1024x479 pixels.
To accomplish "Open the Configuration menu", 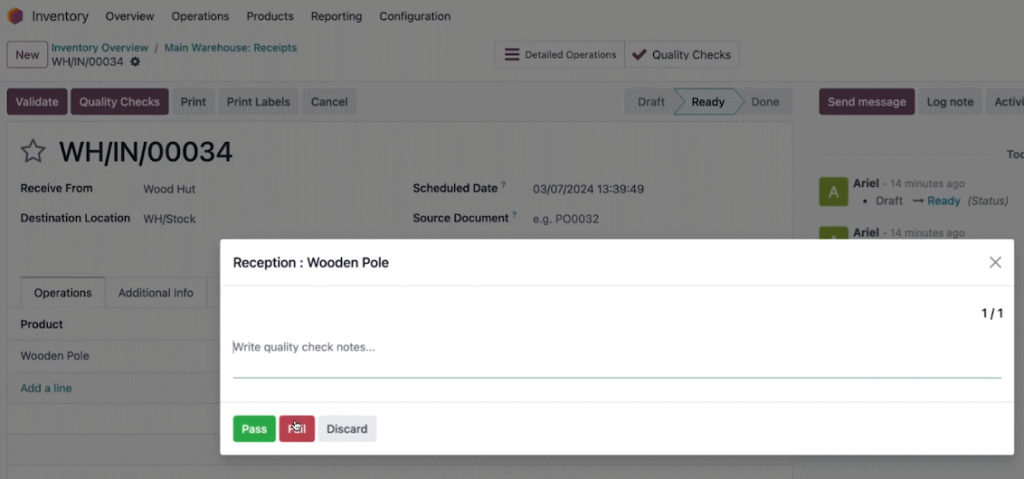I will coord(415,16).
